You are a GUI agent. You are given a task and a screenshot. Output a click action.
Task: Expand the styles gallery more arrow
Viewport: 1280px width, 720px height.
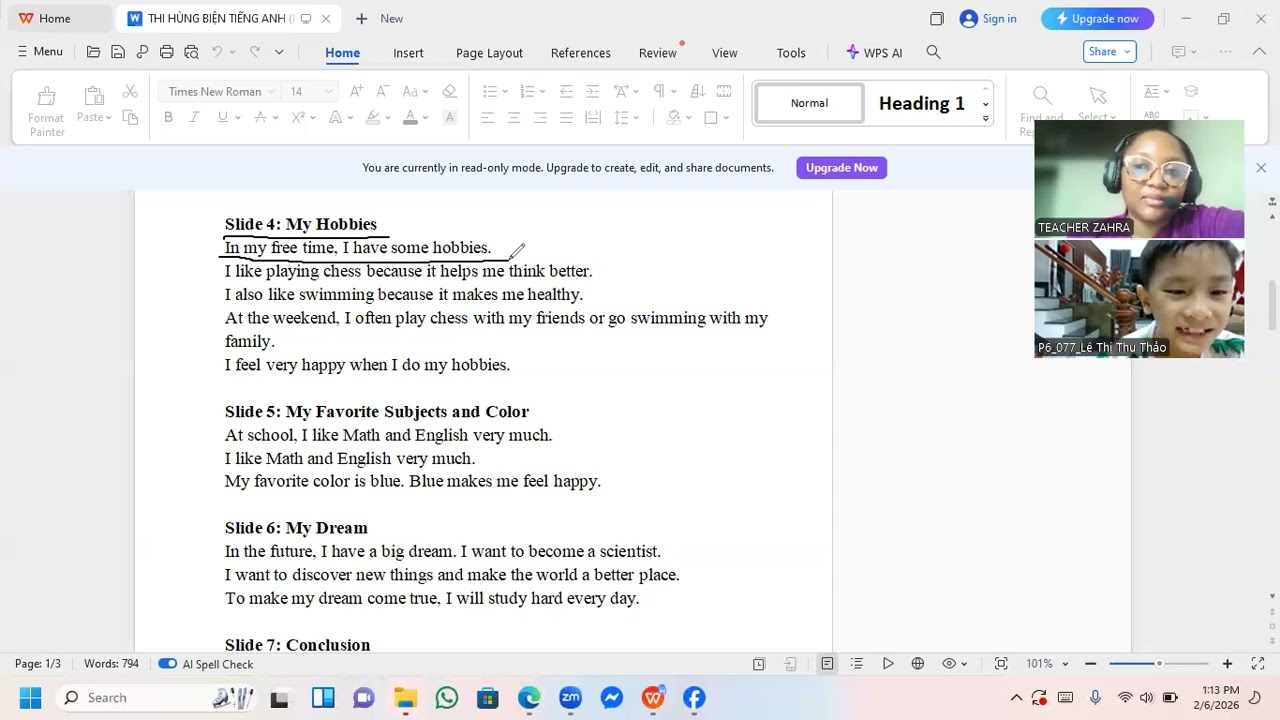pyautogui.click(x=985, y=118)
